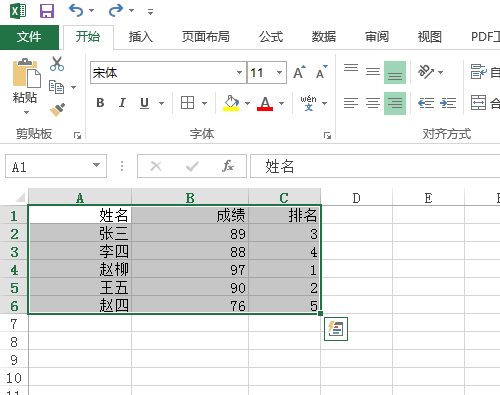500x395 pixels.
Task: Toggle left horizontal alignment
Action: tap(351, 103)
